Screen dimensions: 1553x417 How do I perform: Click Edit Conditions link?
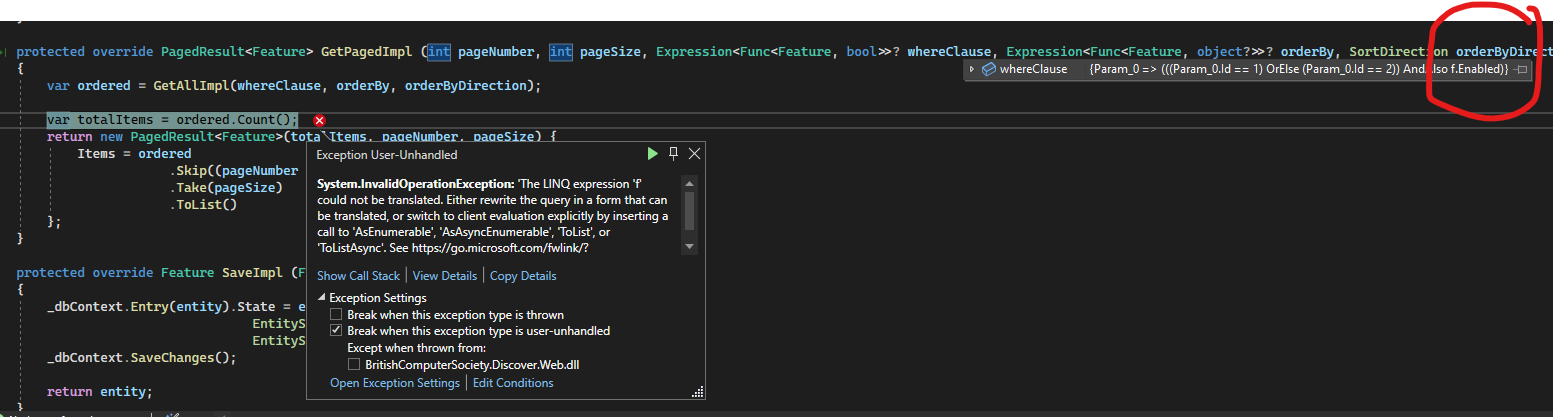[x=513, y=383]
